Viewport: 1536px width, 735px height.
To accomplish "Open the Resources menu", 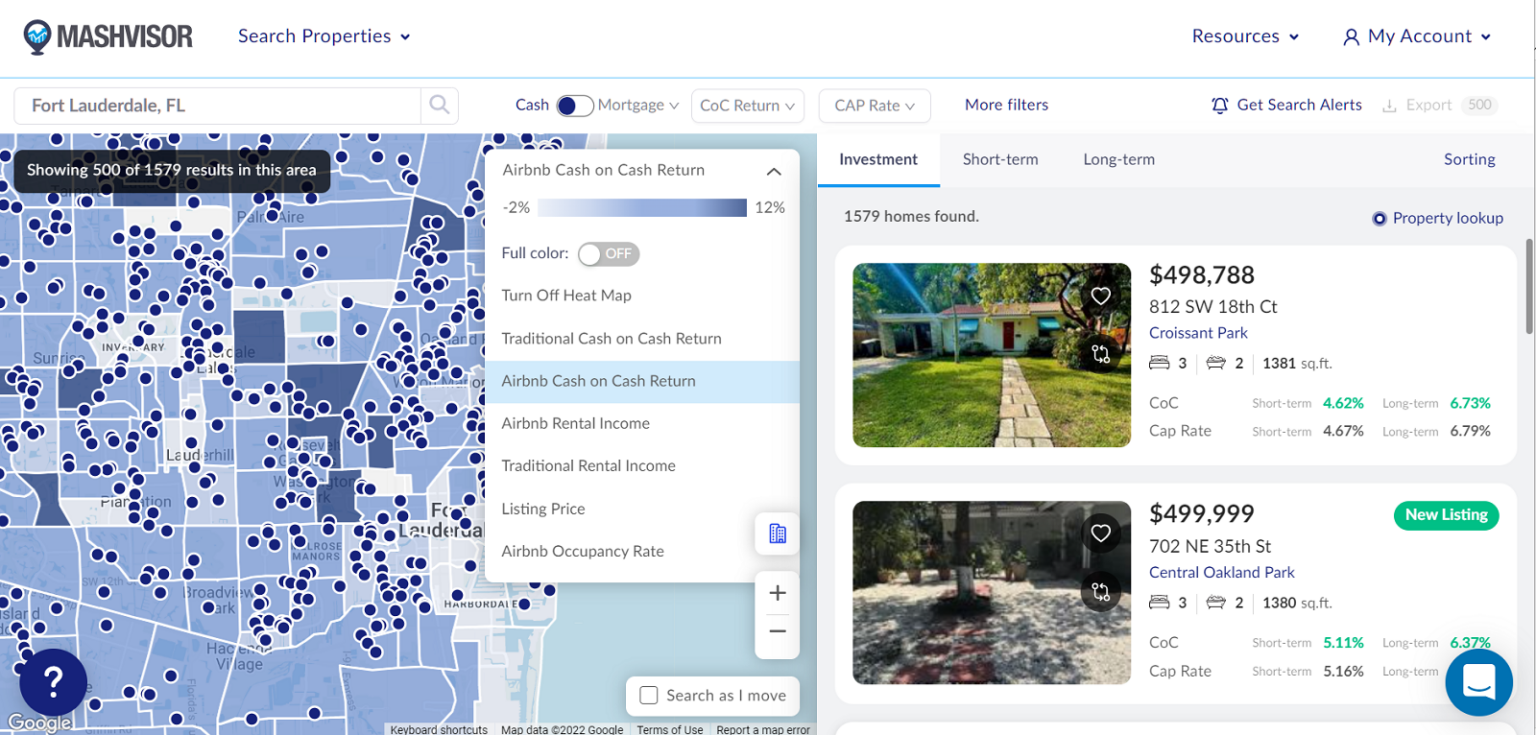I will tap(1243, 36).
